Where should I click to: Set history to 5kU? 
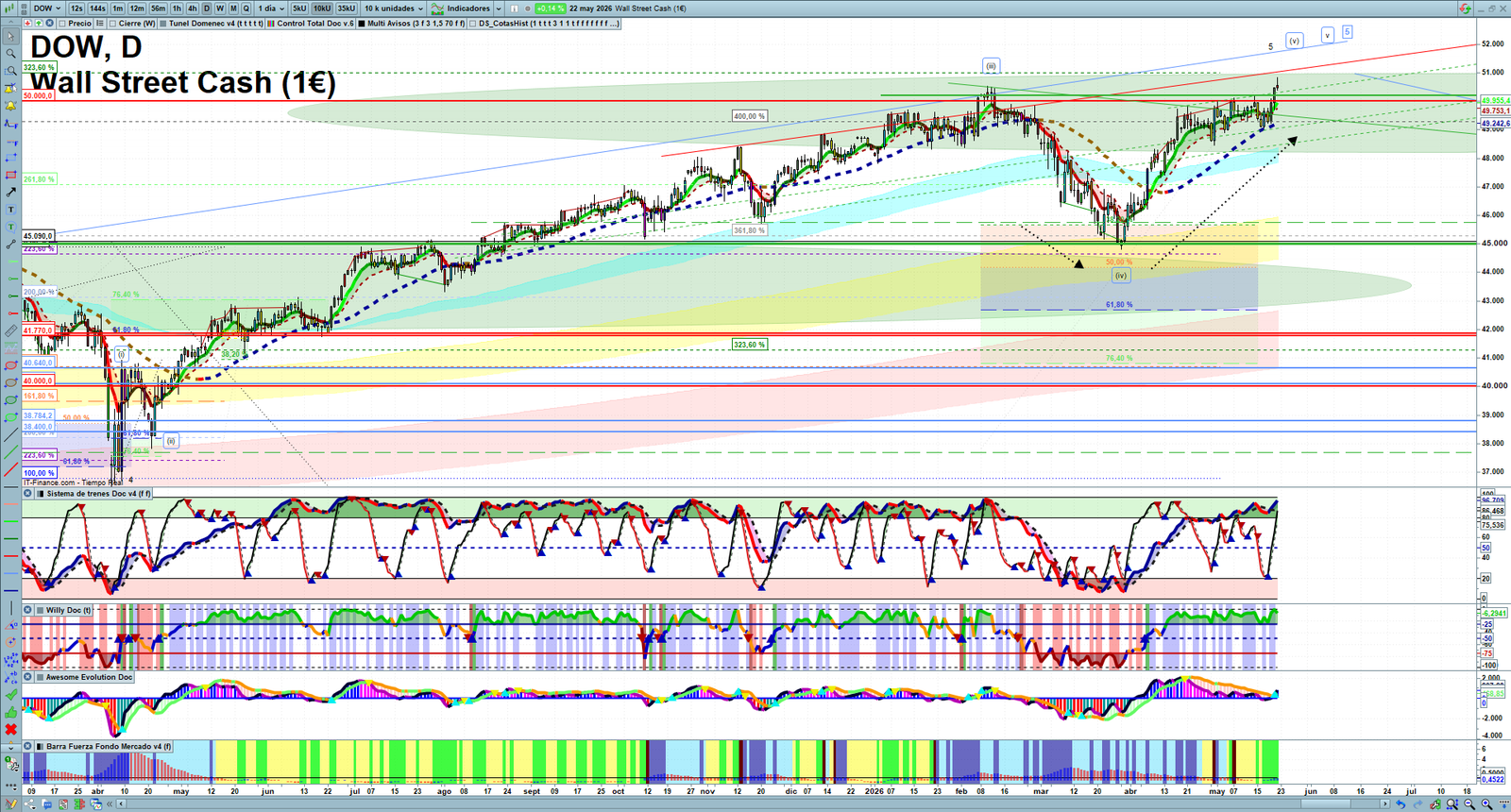click(299, 8)
